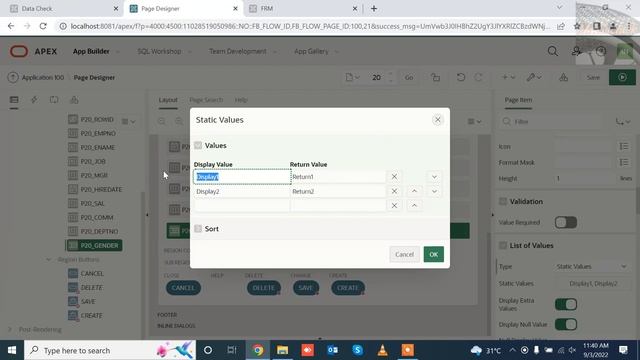Open Team Development menu
Screen dimensions: 640x360
[x=242, y=51]
